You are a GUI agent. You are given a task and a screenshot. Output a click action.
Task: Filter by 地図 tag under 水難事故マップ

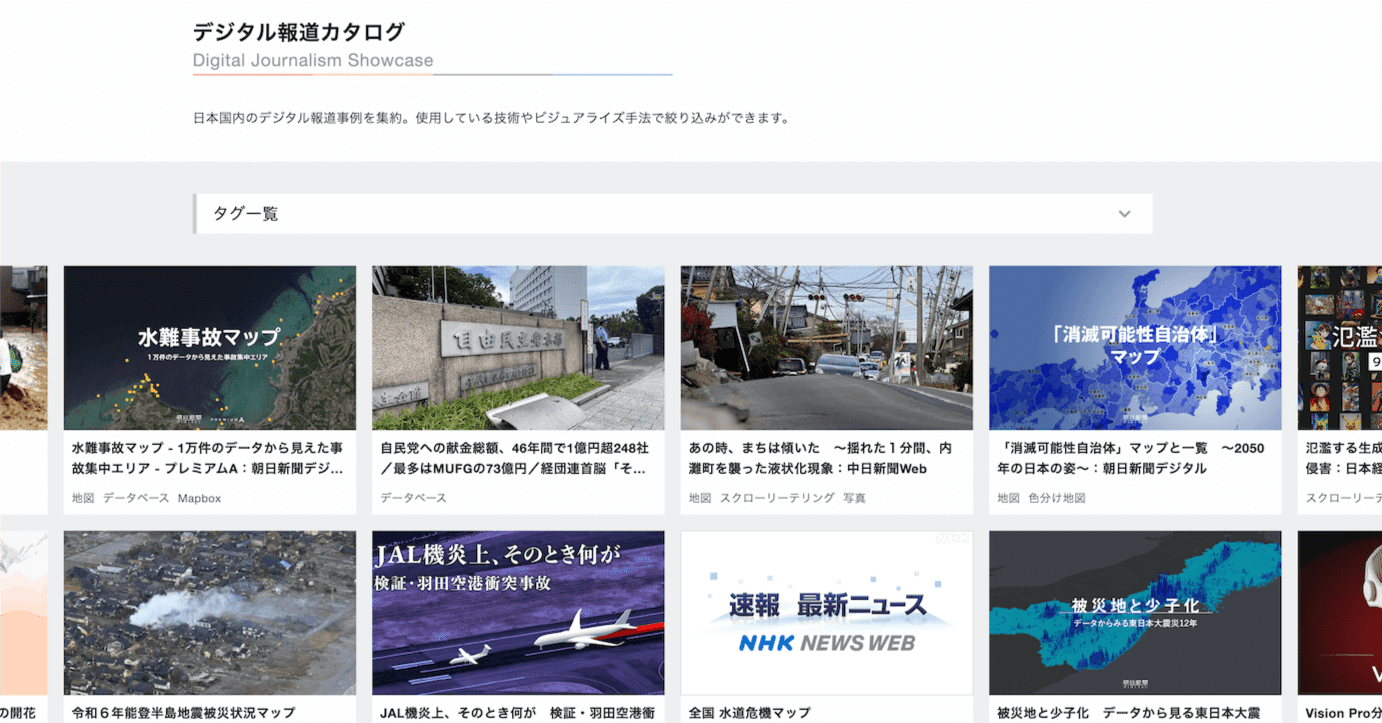[x=83, y=498]
